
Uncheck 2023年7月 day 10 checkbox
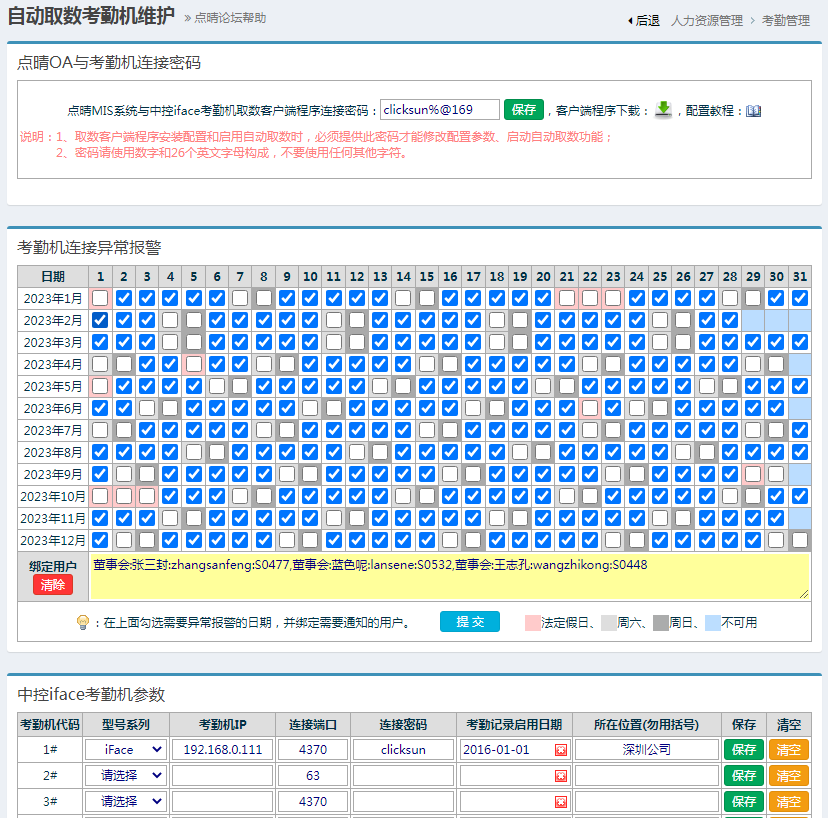[310, 430]
